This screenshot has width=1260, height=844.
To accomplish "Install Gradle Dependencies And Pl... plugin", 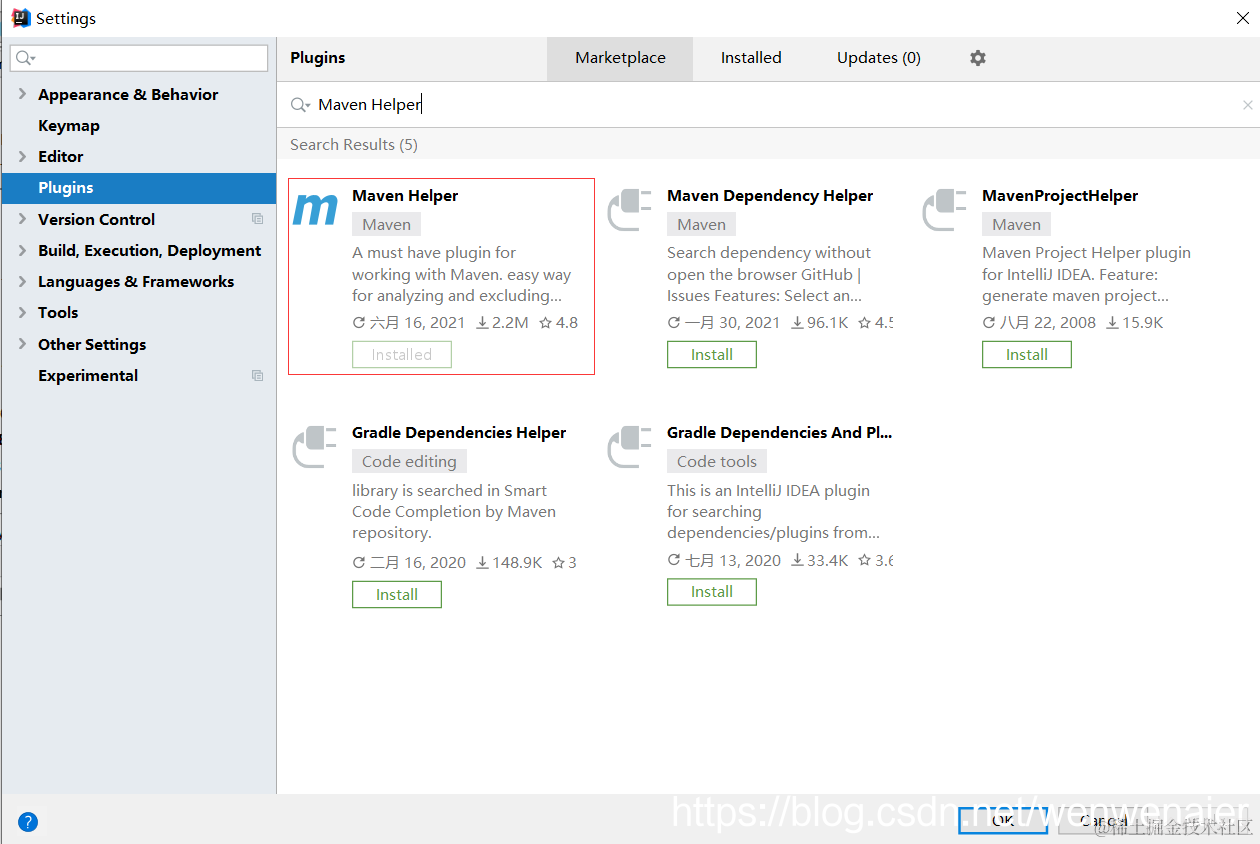I will 712,591.
